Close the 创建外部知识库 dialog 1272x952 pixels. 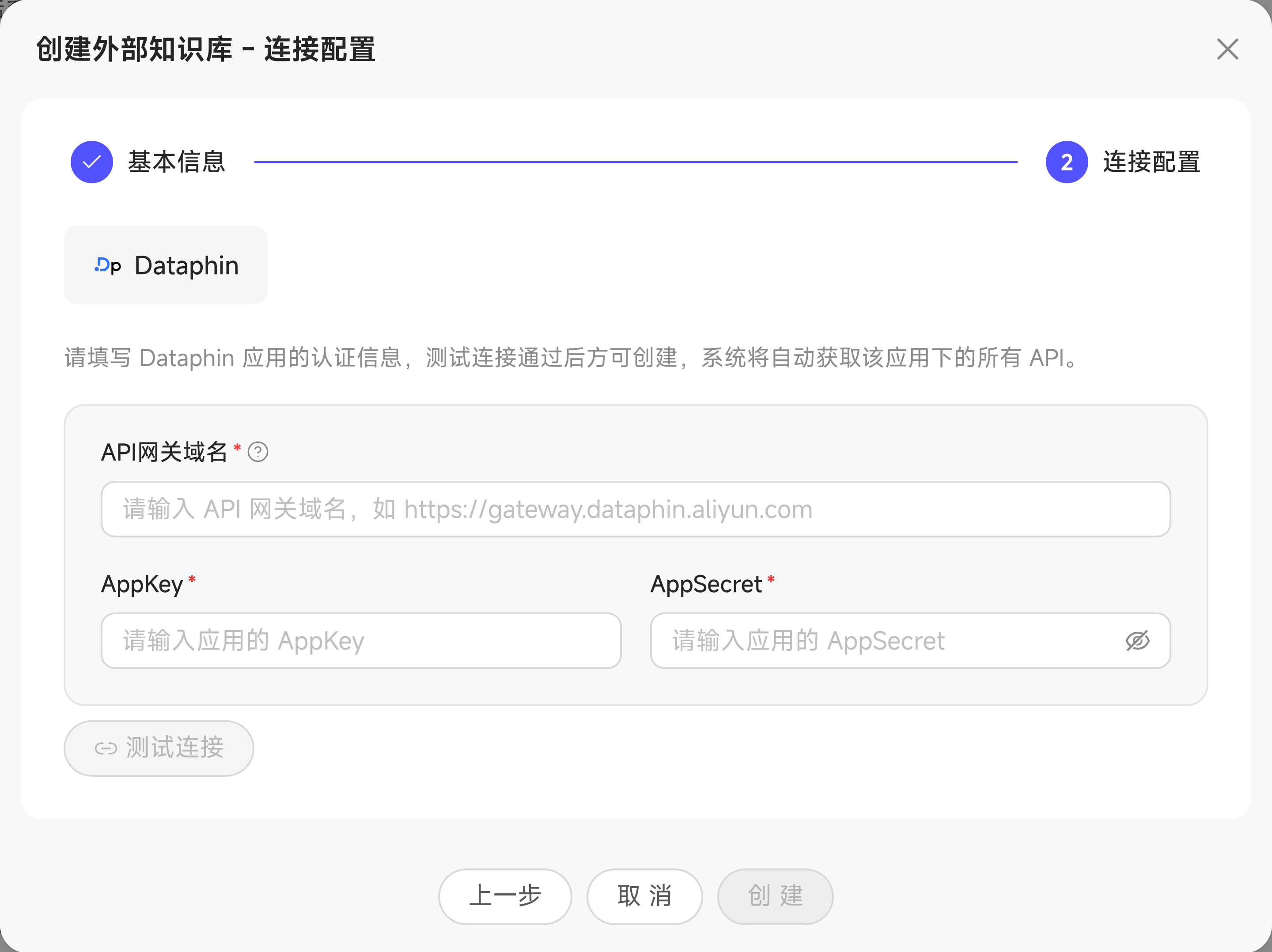tap(1227, 49)
